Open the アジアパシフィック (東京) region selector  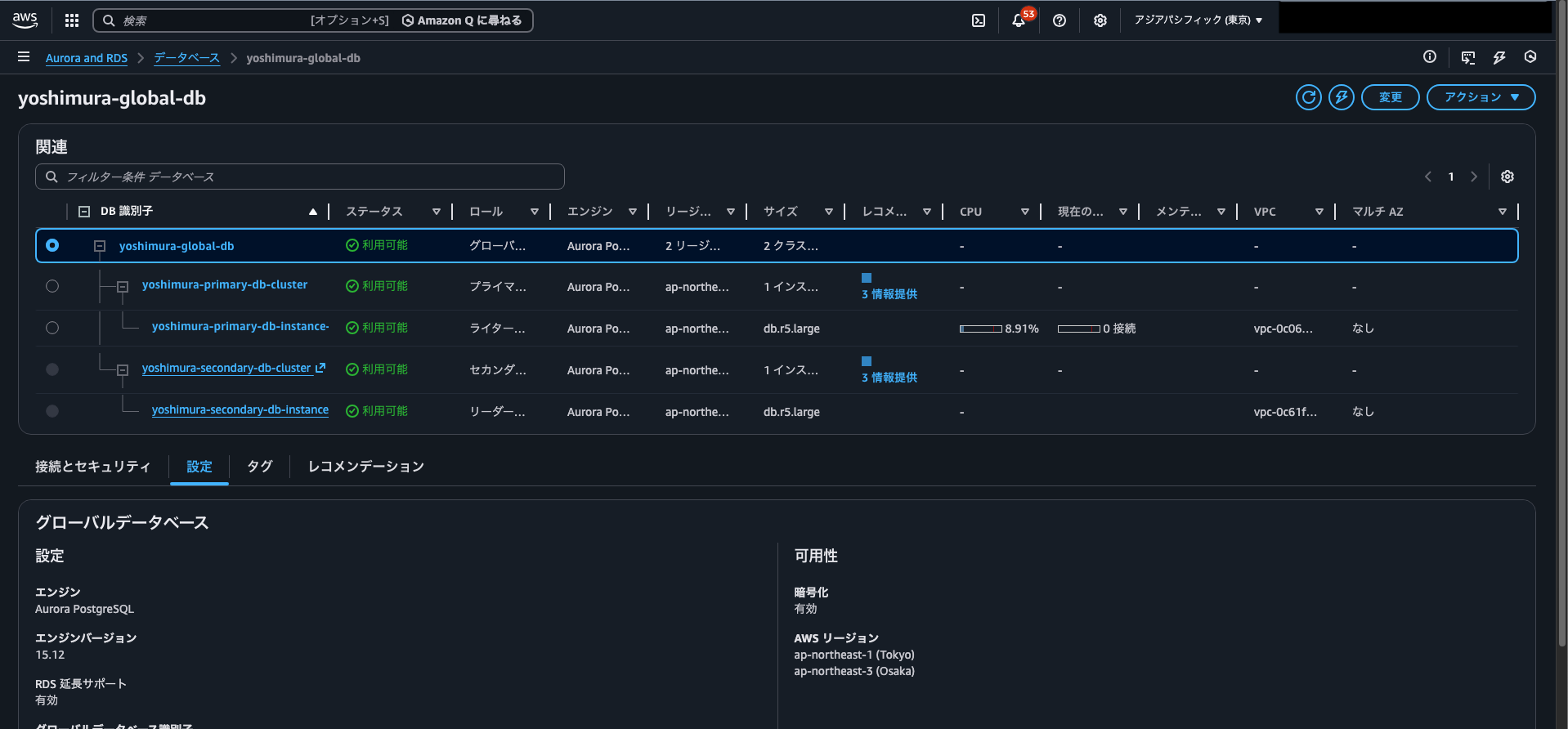click(x=1198, y=20)
